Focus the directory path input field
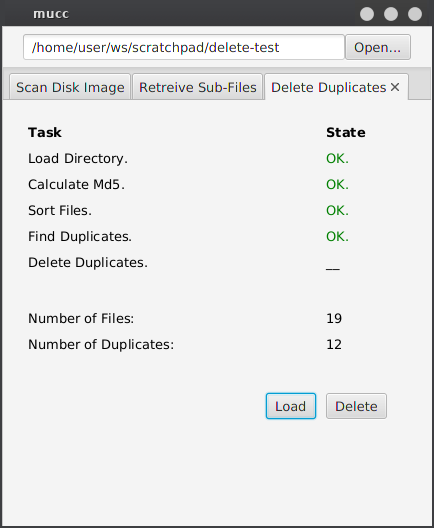Screen dimensions: 434x528 184,47
